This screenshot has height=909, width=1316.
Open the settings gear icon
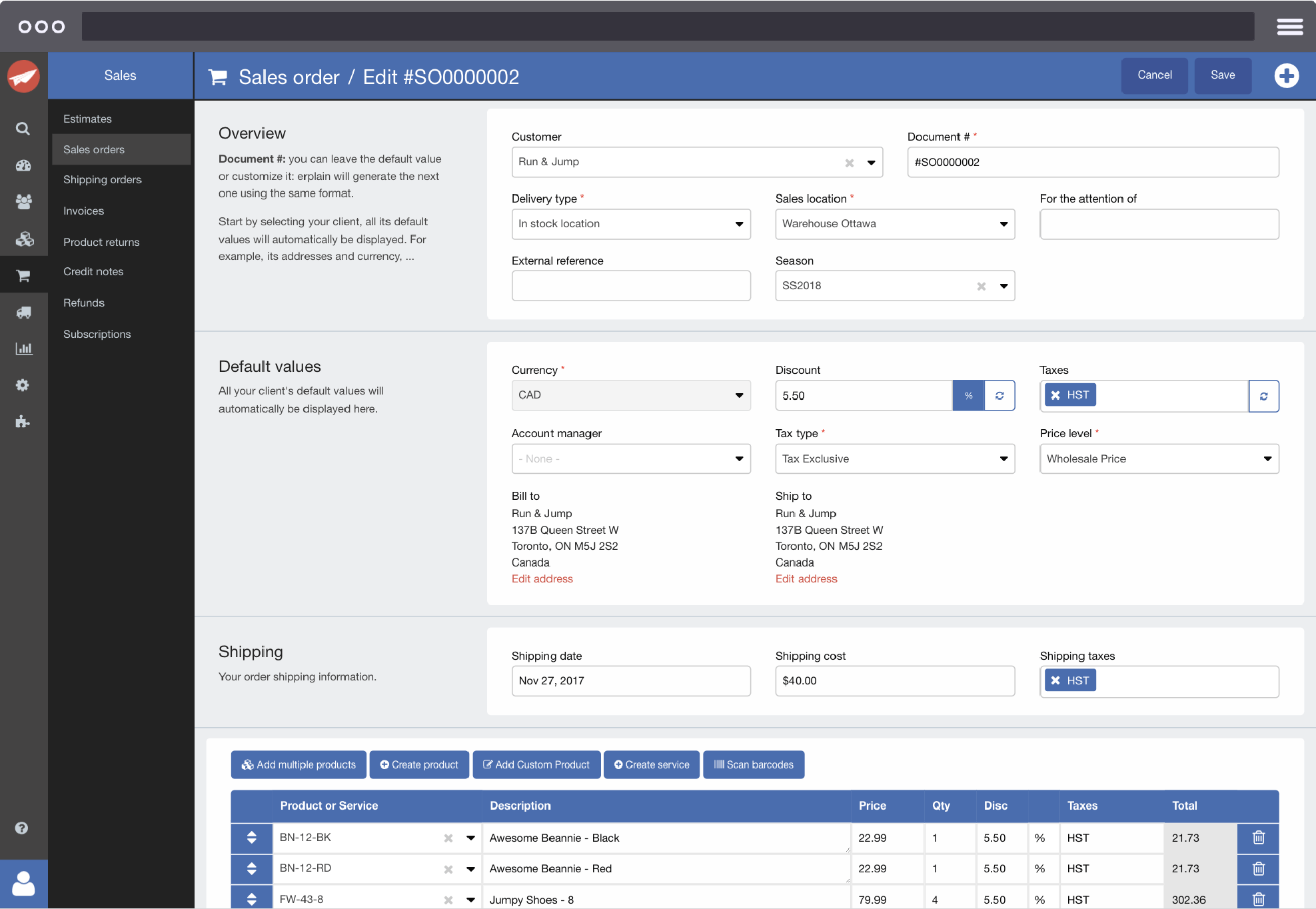(23, 385)
